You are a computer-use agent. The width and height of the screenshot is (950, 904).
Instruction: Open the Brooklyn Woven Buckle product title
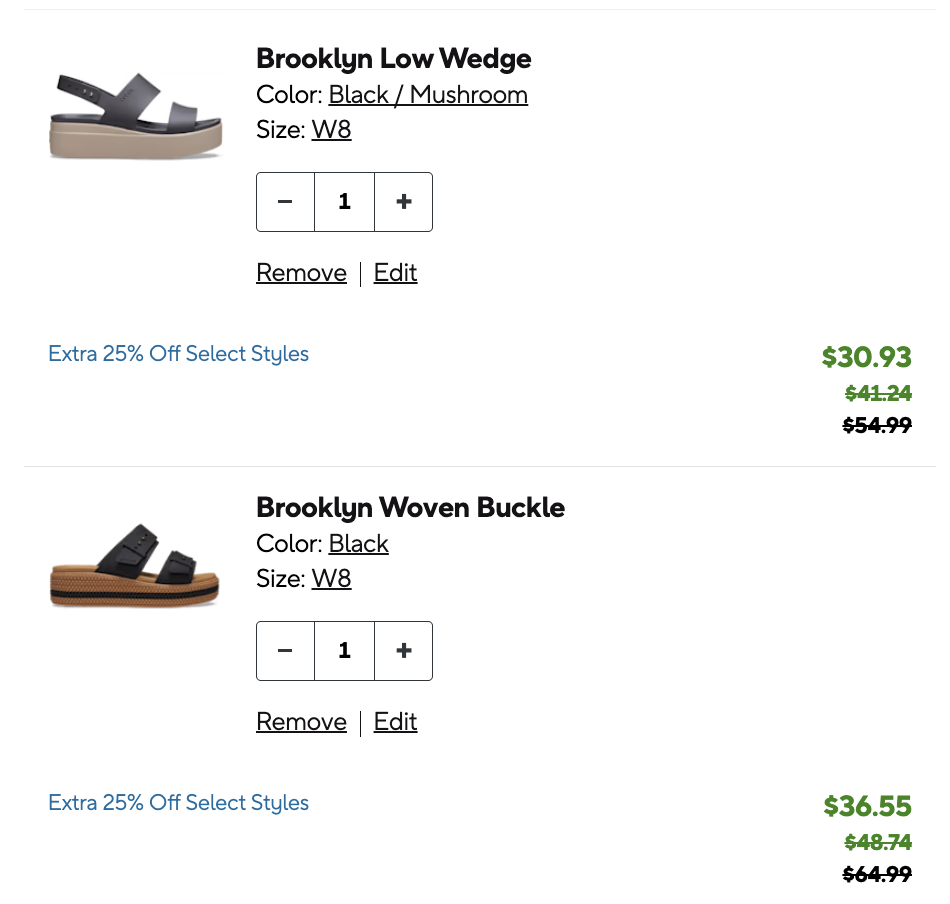click(410, 508)
